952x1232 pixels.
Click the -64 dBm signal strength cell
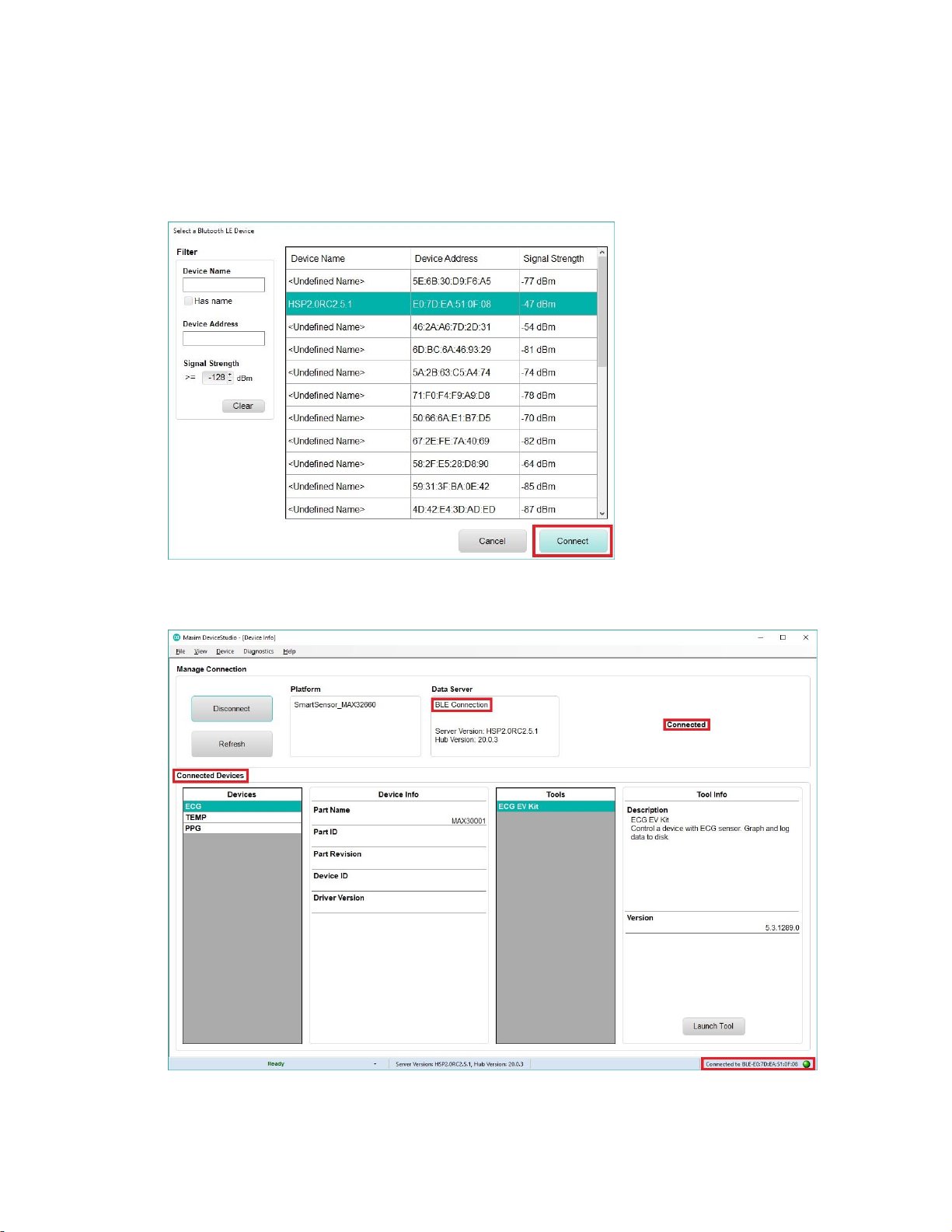pos(558,464)
